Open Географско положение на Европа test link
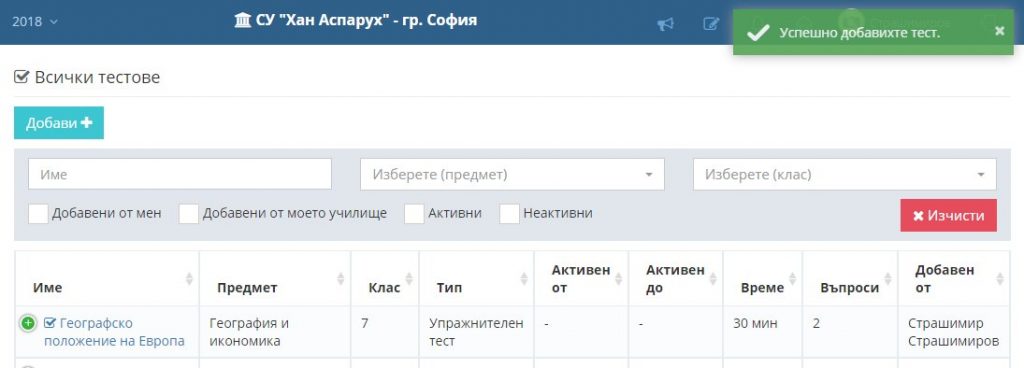This screenshot has width=1024, height=368. tap(114, 332)
